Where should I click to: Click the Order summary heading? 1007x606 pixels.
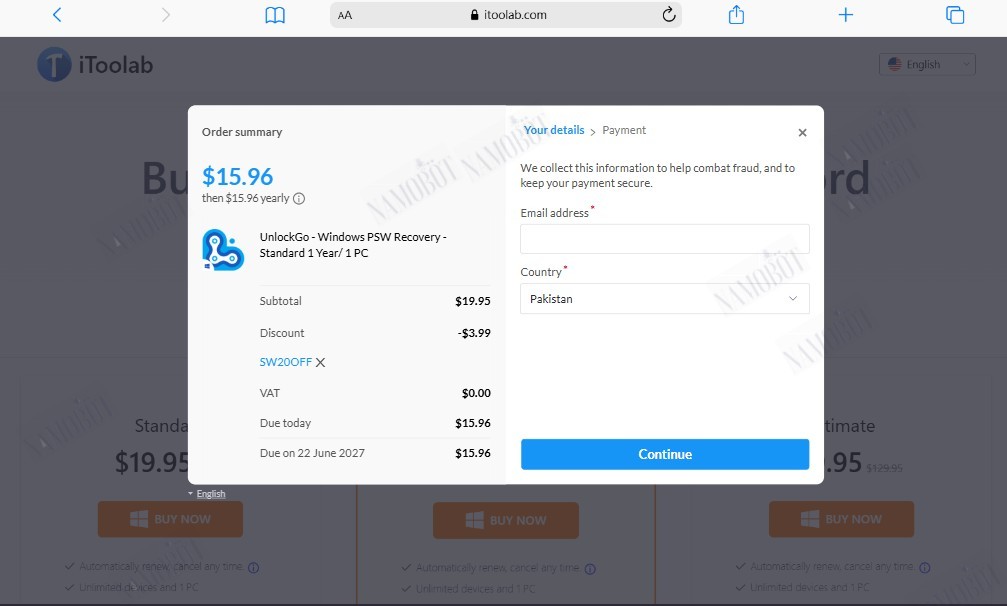coord(242,132)
